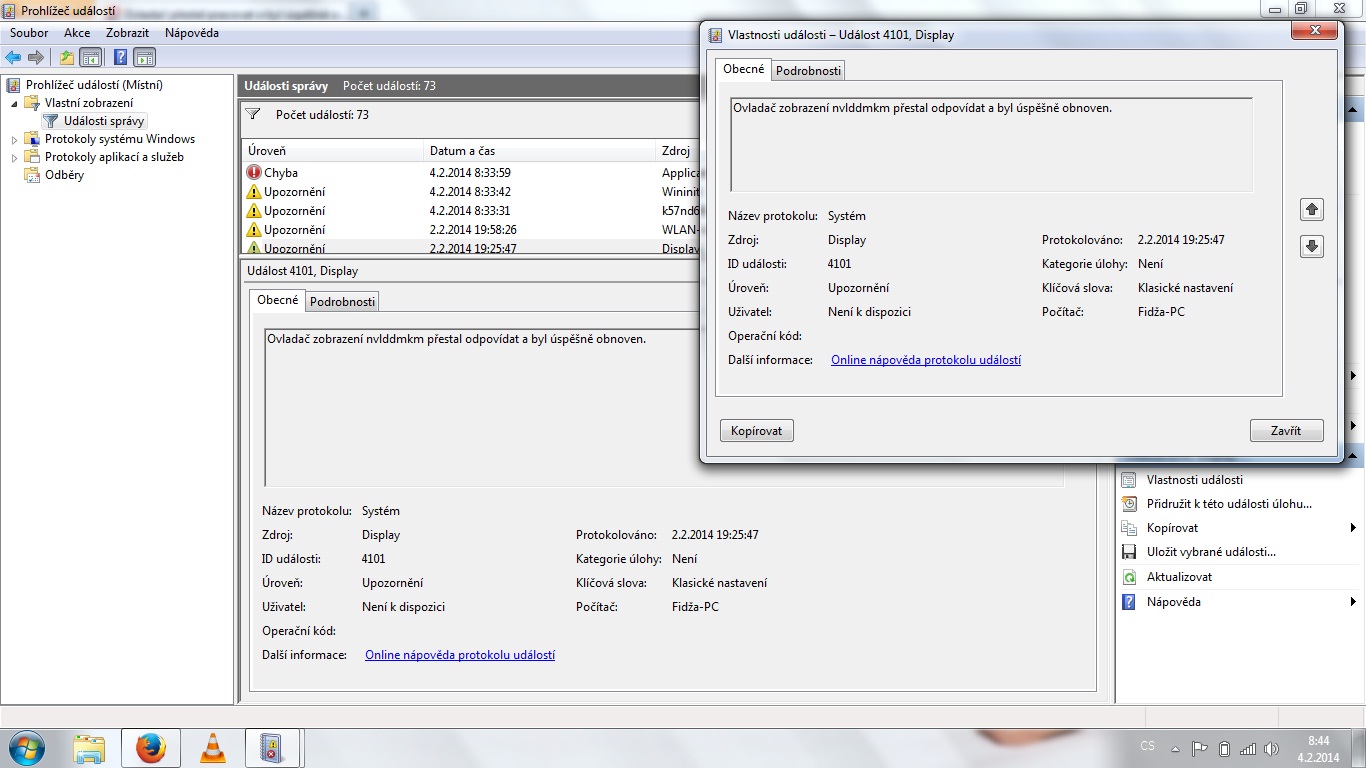
Task: Open the Windows Start menu
Action: [x=26, y=747]
